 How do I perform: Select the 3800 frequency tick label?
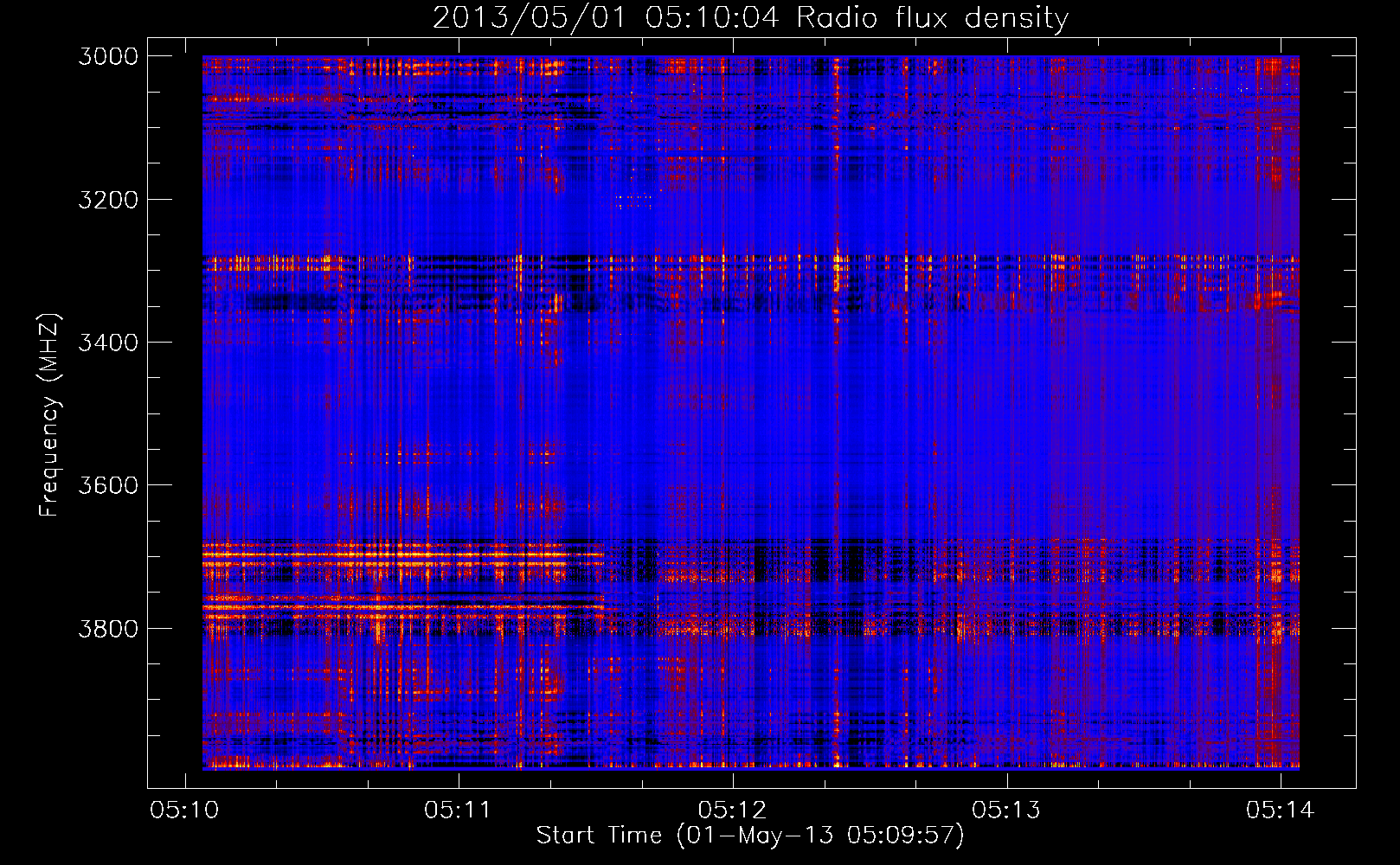click(x=108, y=628)
